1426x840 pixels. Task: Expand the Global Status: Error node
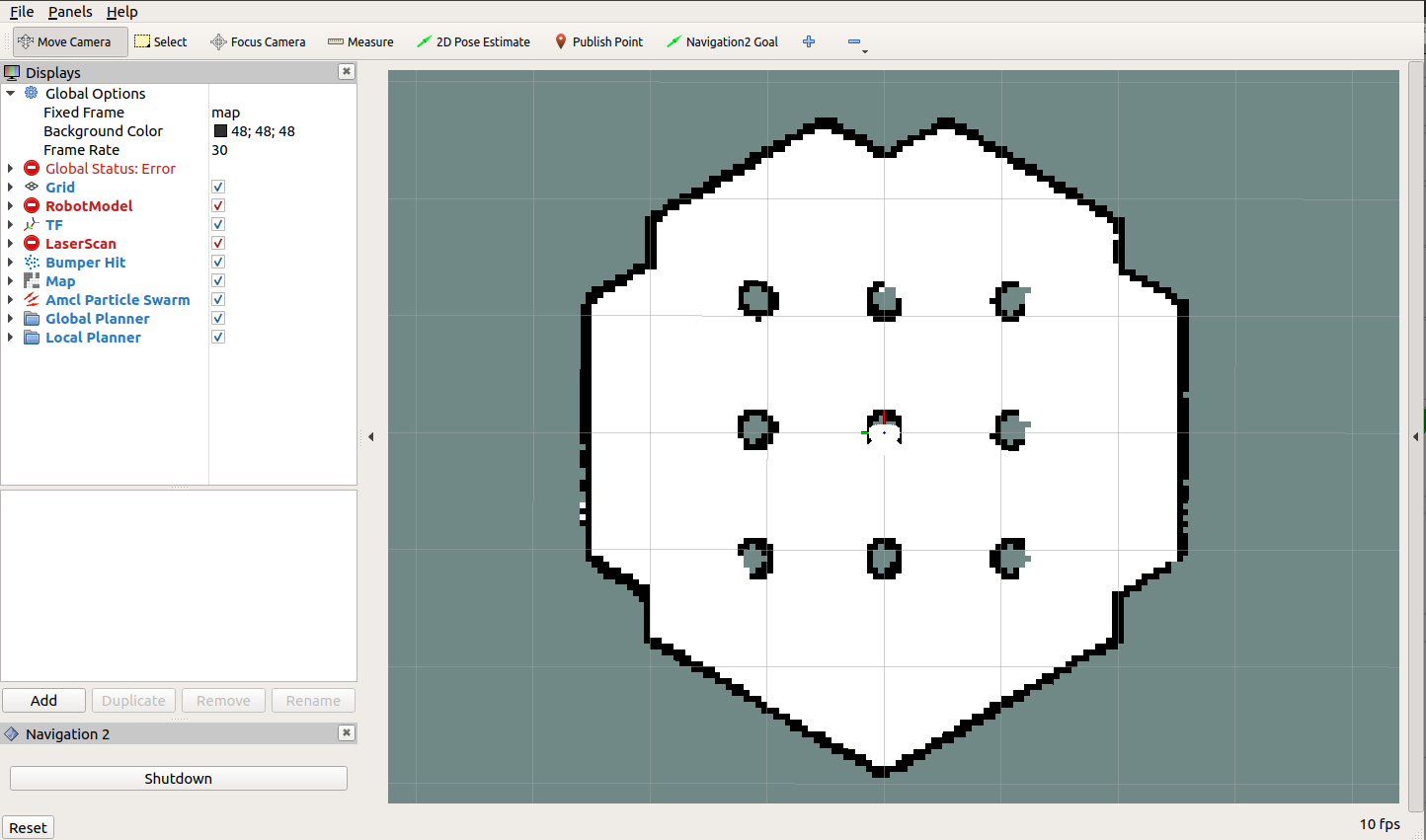pos(11,168)
